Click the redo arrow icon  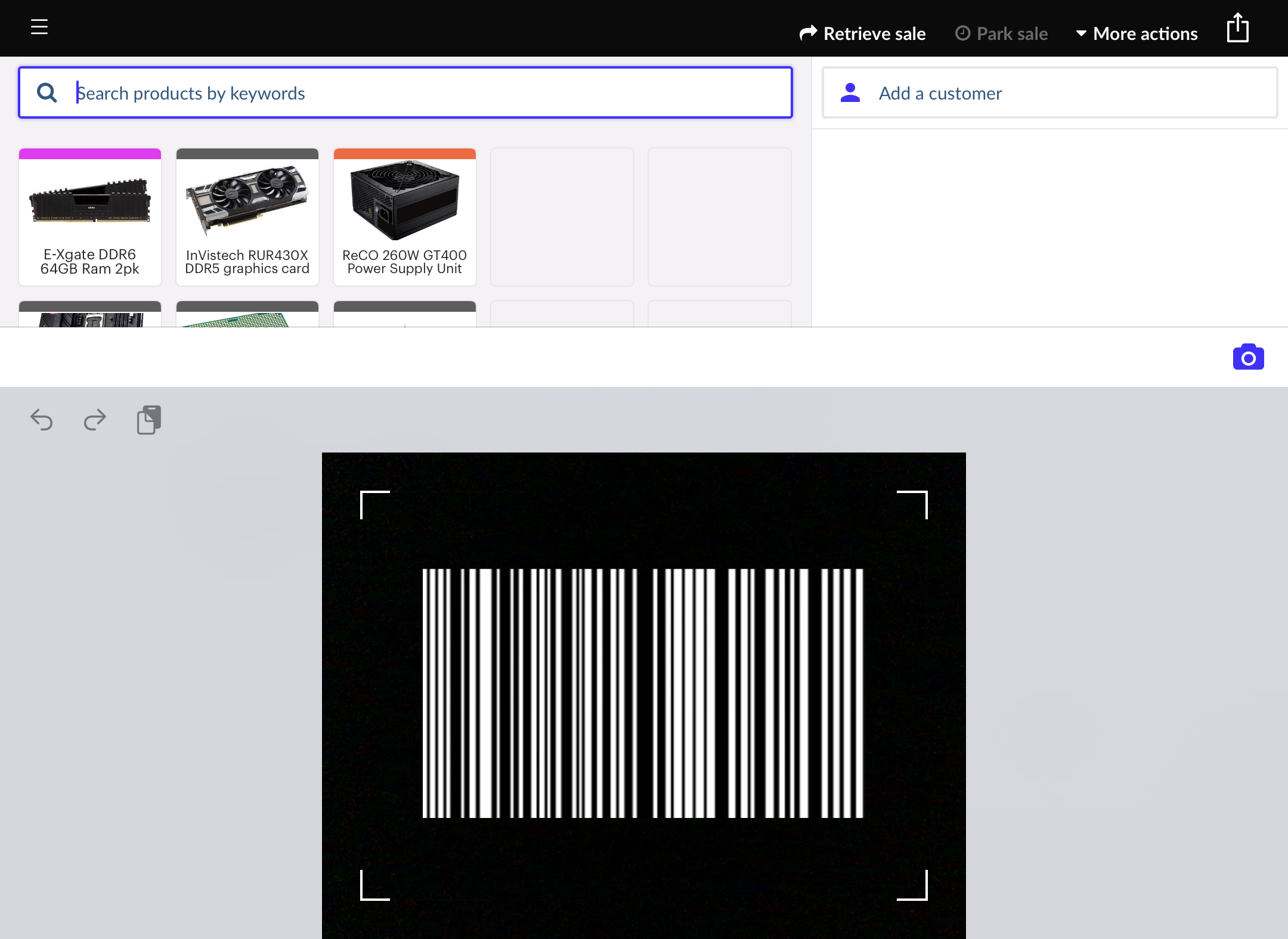pyautogui.click(x=95, y=420)
